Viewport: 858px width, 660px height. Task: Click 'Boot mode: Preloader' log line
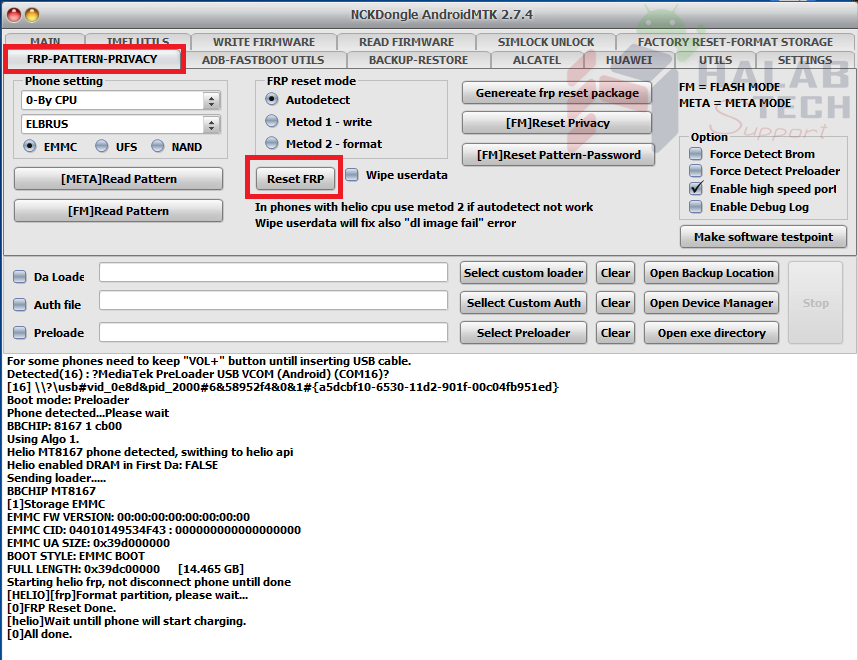[x=68, y=400]
